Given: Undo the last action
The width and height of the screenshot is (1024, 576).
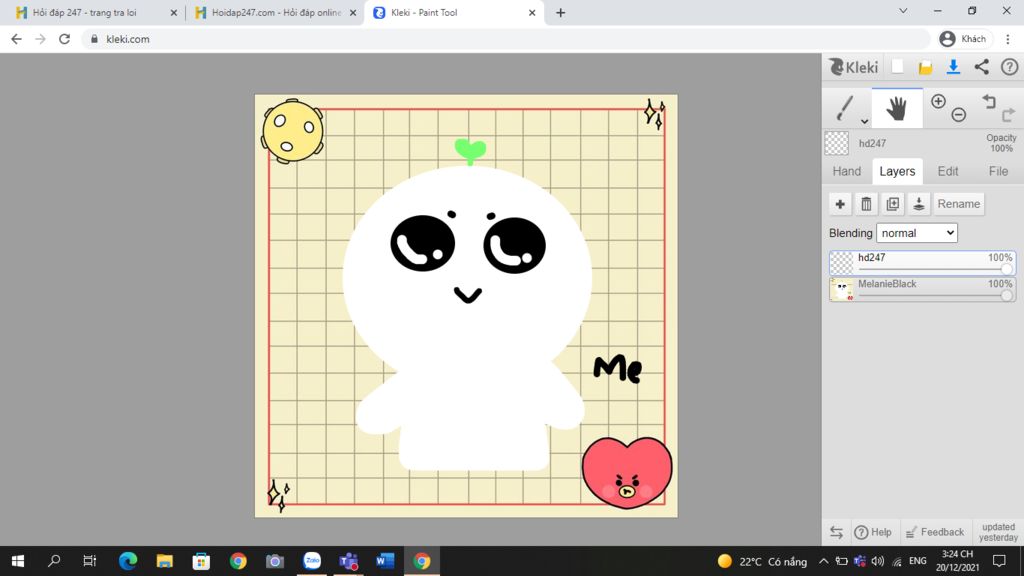Looking at the screenshot, I should pyautogui.click(x=989, y=101).
